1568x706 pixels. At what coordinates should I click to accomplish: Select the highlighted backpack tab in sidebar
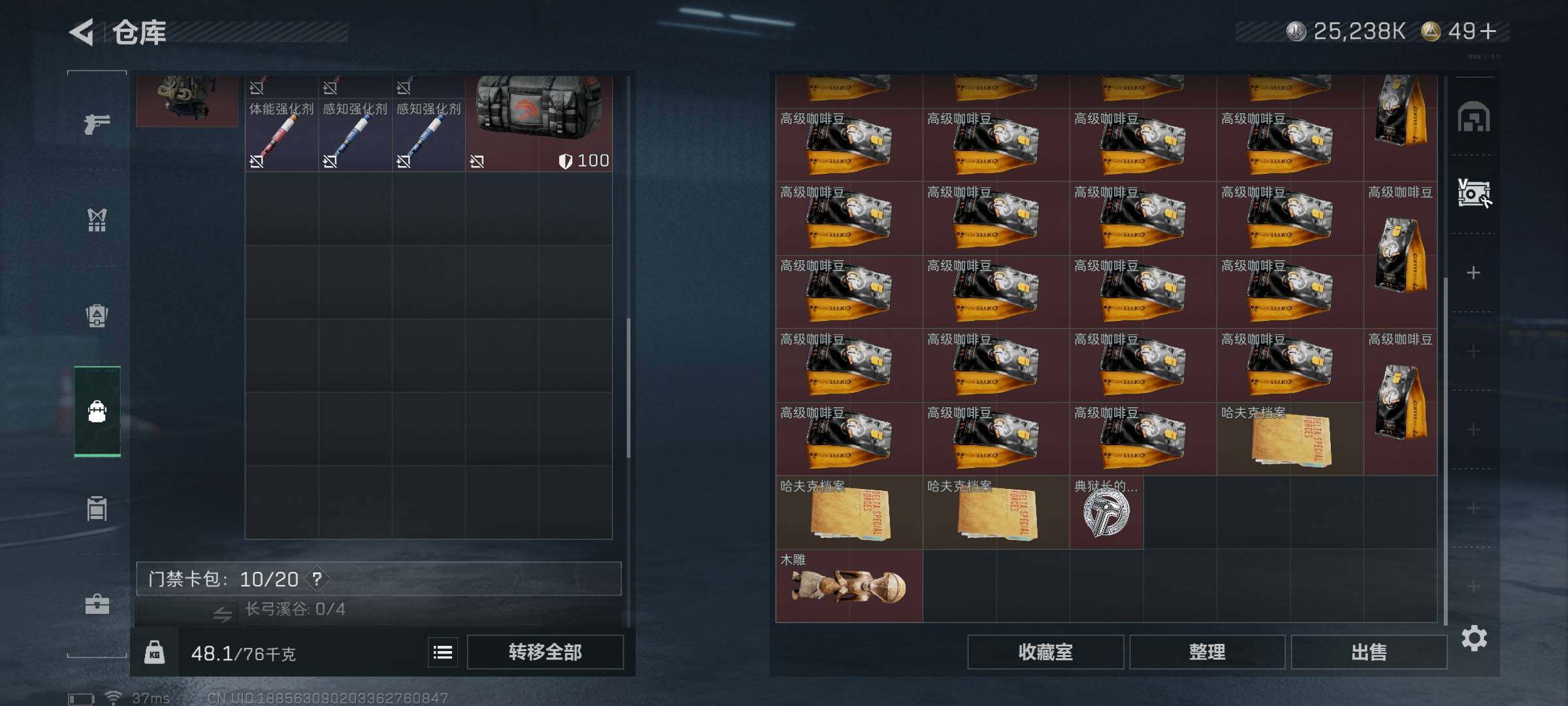97,411
